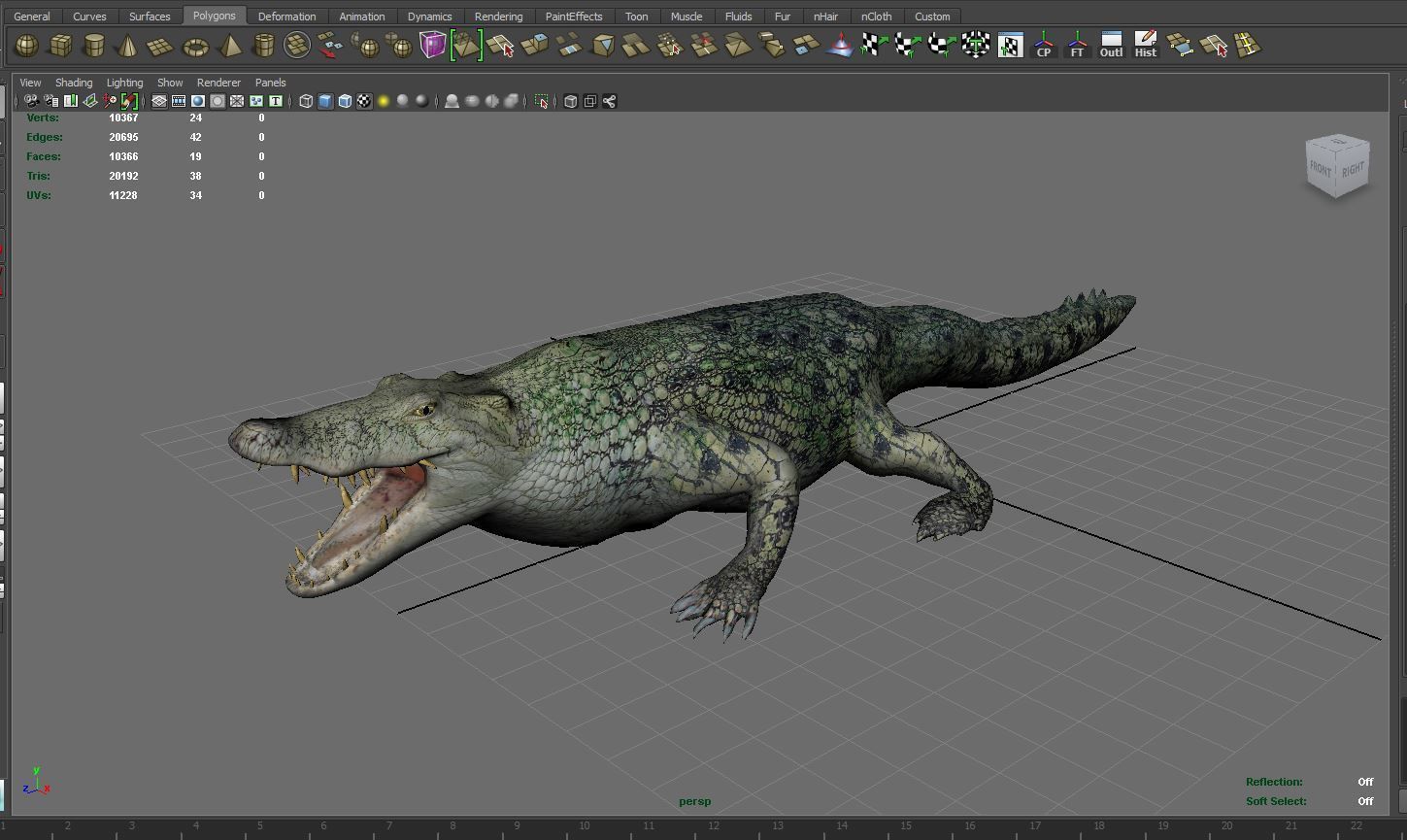The image size is (1407, 840).
Task: Click the XYZ axis indicator in viewport
Action: pos(36,782)
